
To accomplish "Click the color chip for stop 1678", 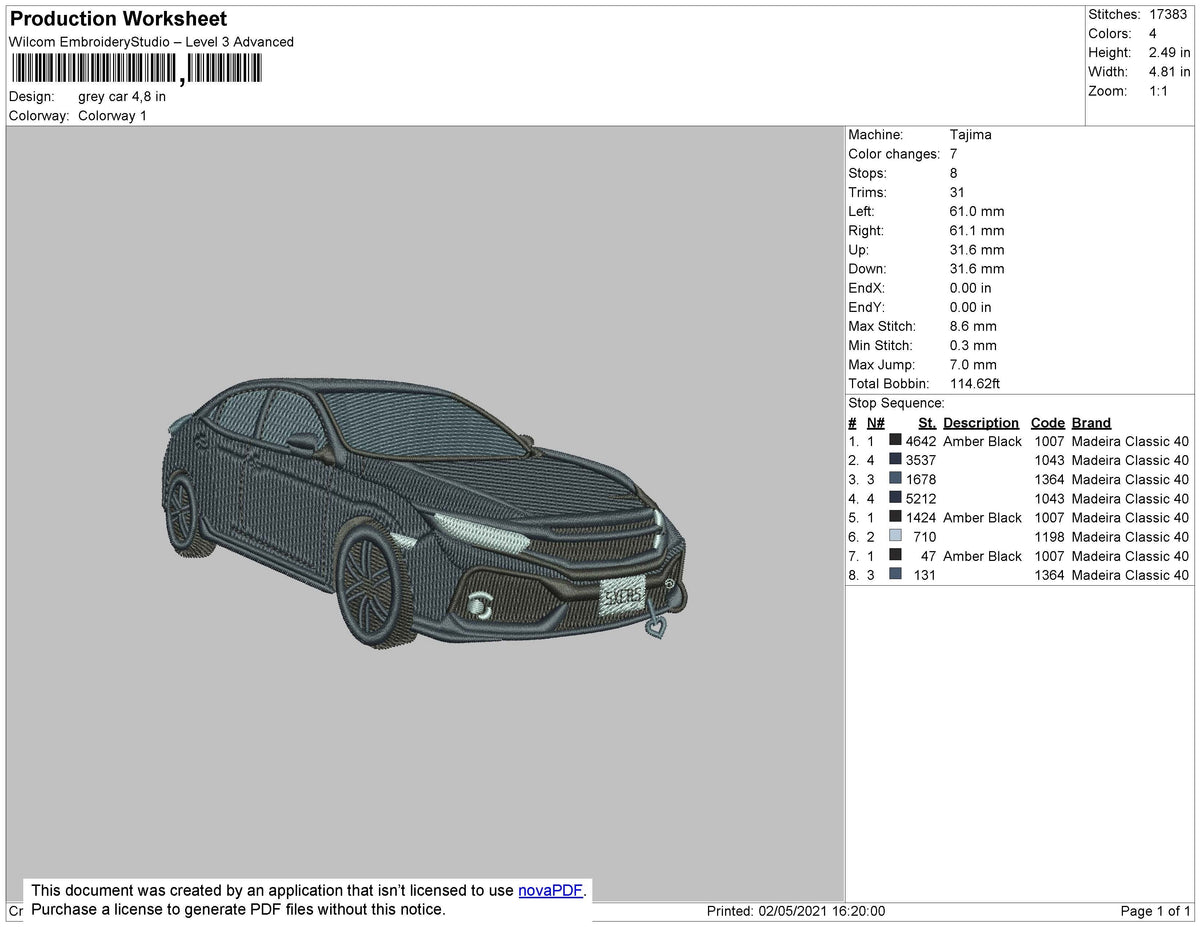I will coord(893,479).
